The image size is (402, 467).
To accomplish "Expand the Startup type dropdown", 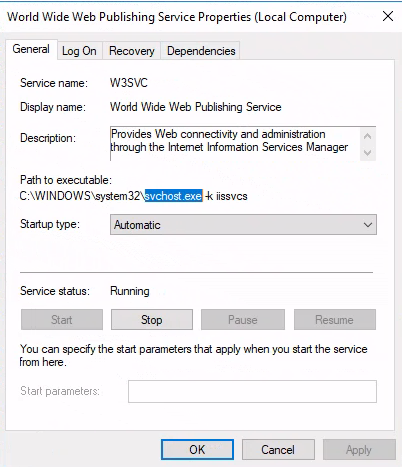I will point(243,225).
